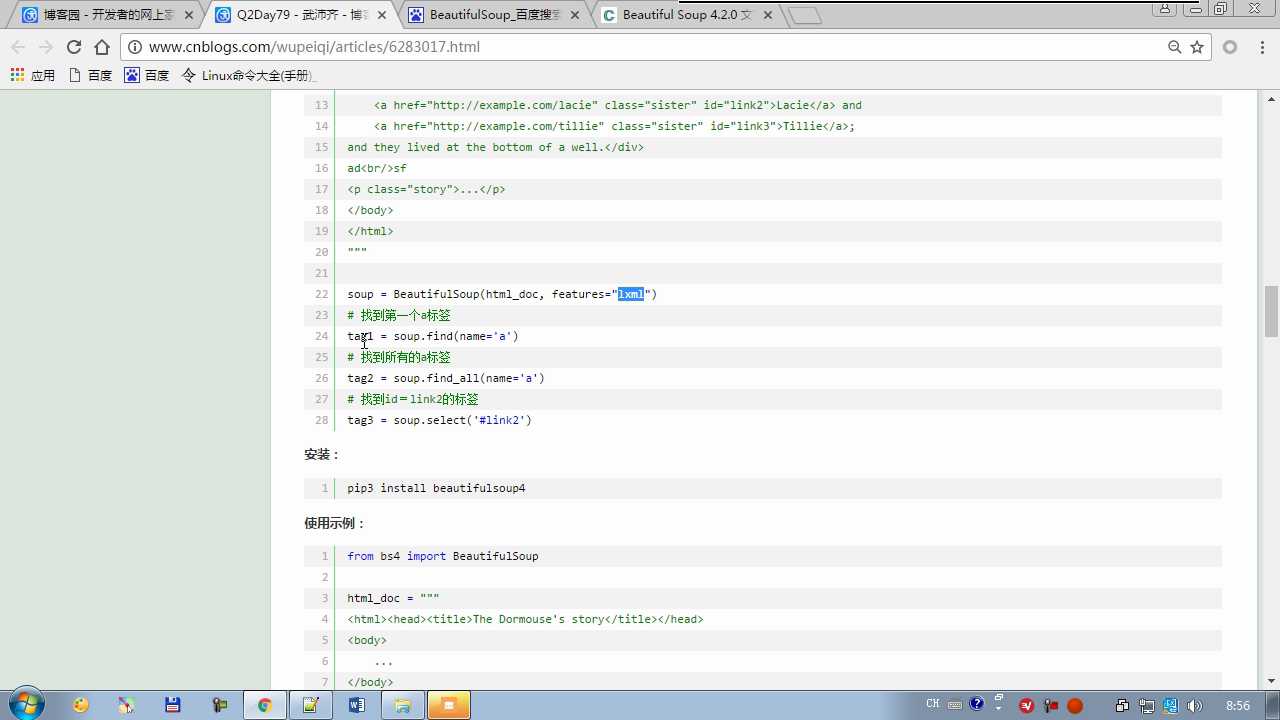
Task: Click the '使用示例：' heading
Action: point(336,523)
